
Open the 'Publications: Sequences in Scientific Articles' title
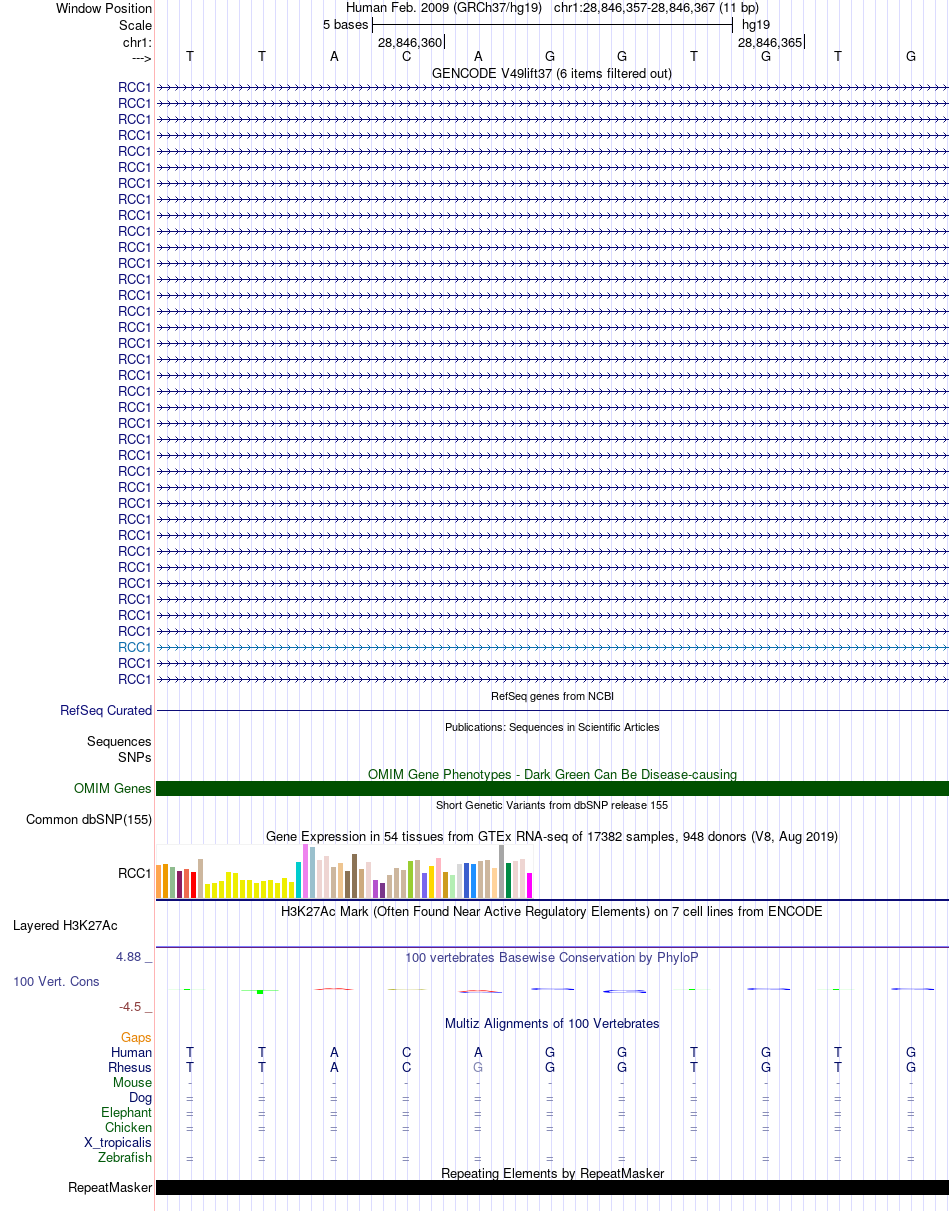coord(552,727)
